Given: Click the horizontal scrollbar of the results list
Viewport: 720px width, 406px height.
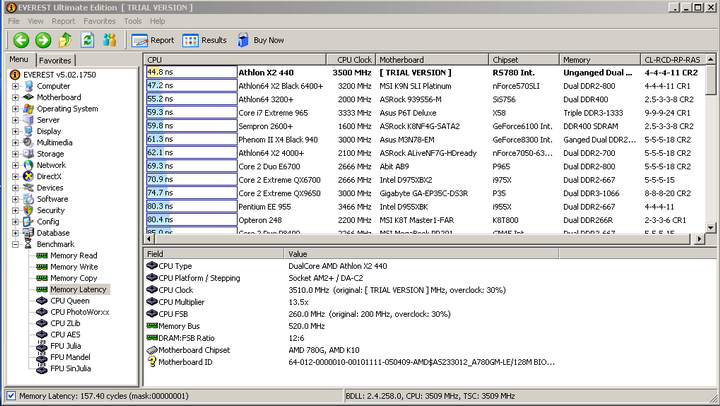Looking at the screenshot, I should coord(420,239).
